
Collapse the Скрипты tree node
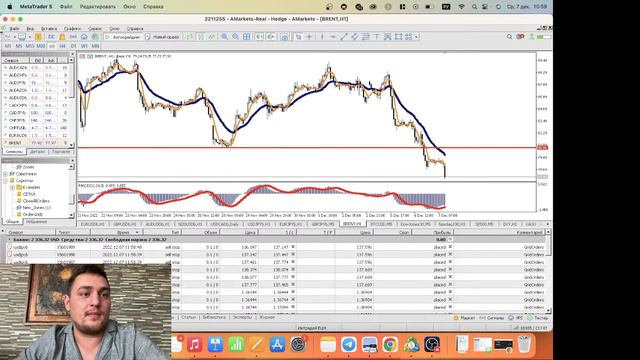6,180
